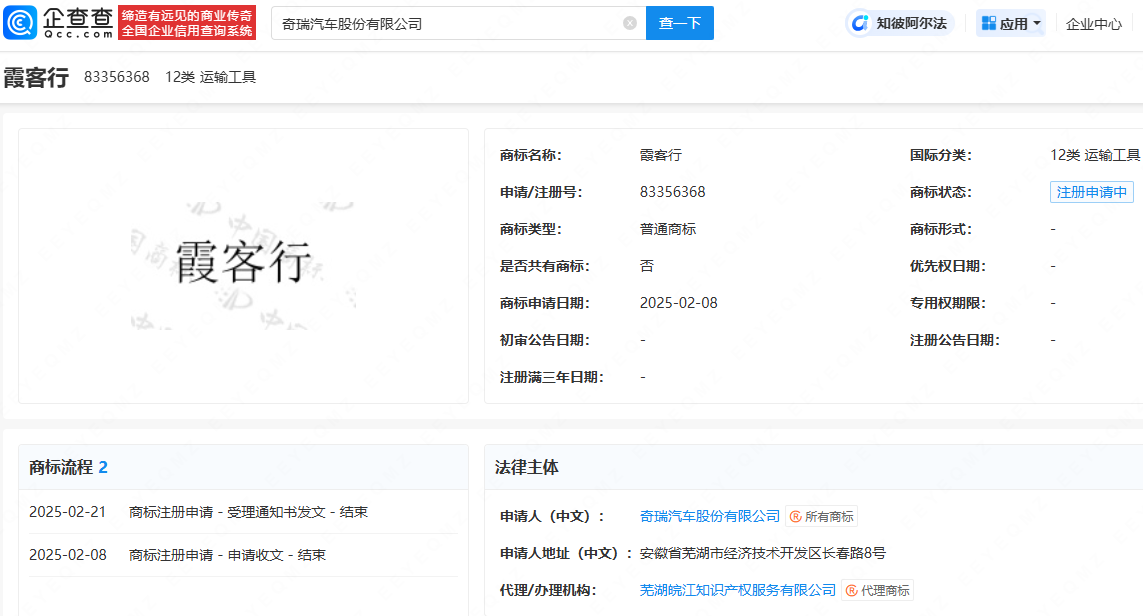
Task: Select header category 12类 运输工具
Action: (x=211, y=77)
